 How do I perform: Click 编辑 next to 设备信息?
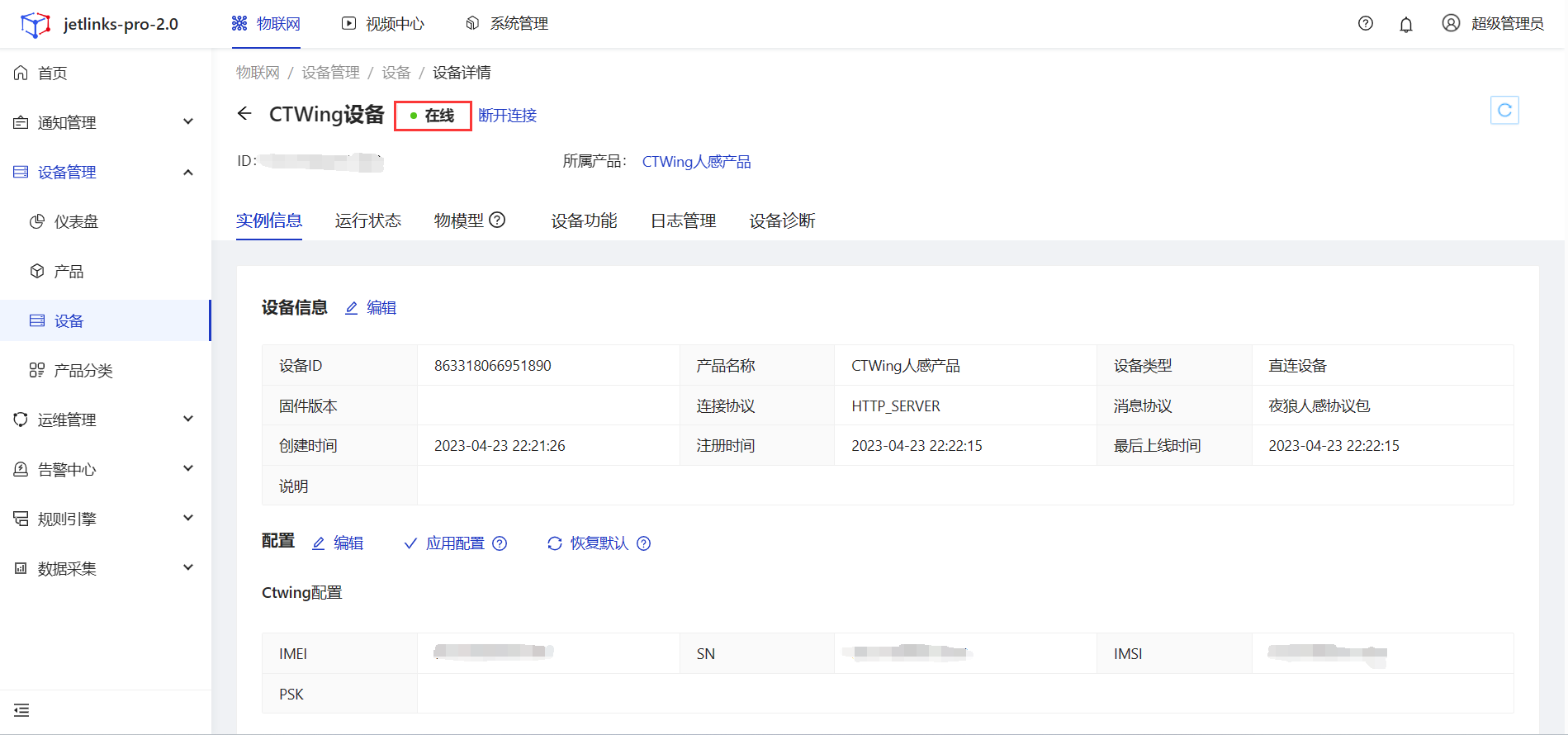pos(371,308)
